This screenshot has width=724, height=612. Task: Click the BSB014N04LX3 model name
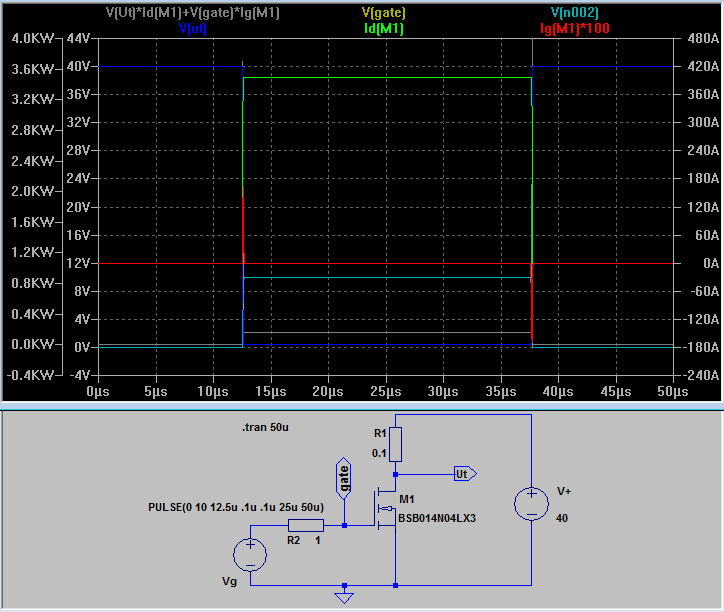(437, 518)
